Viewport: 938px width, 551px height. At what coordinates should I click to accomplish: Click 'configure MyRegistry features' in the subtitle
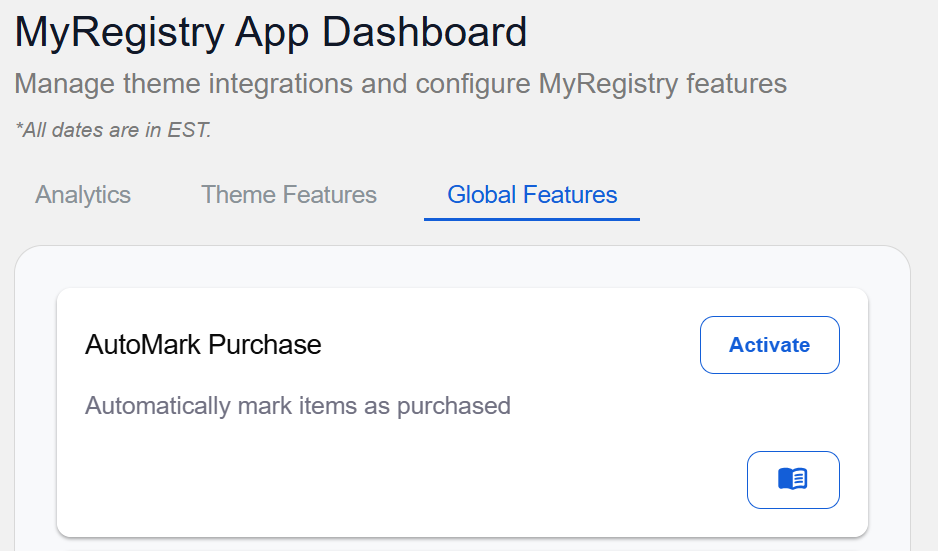point(601,84)
